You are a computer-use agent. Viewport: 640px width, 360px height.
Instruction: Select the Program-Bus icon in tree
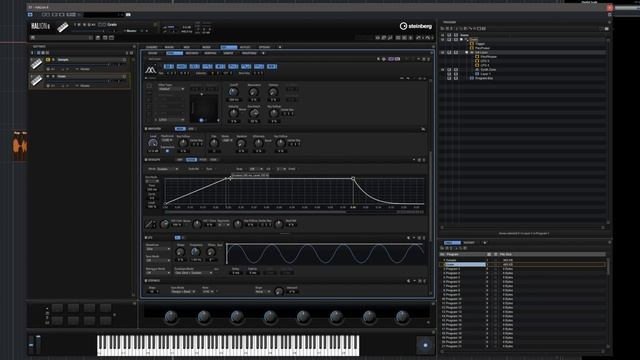(x=472, y=78)
